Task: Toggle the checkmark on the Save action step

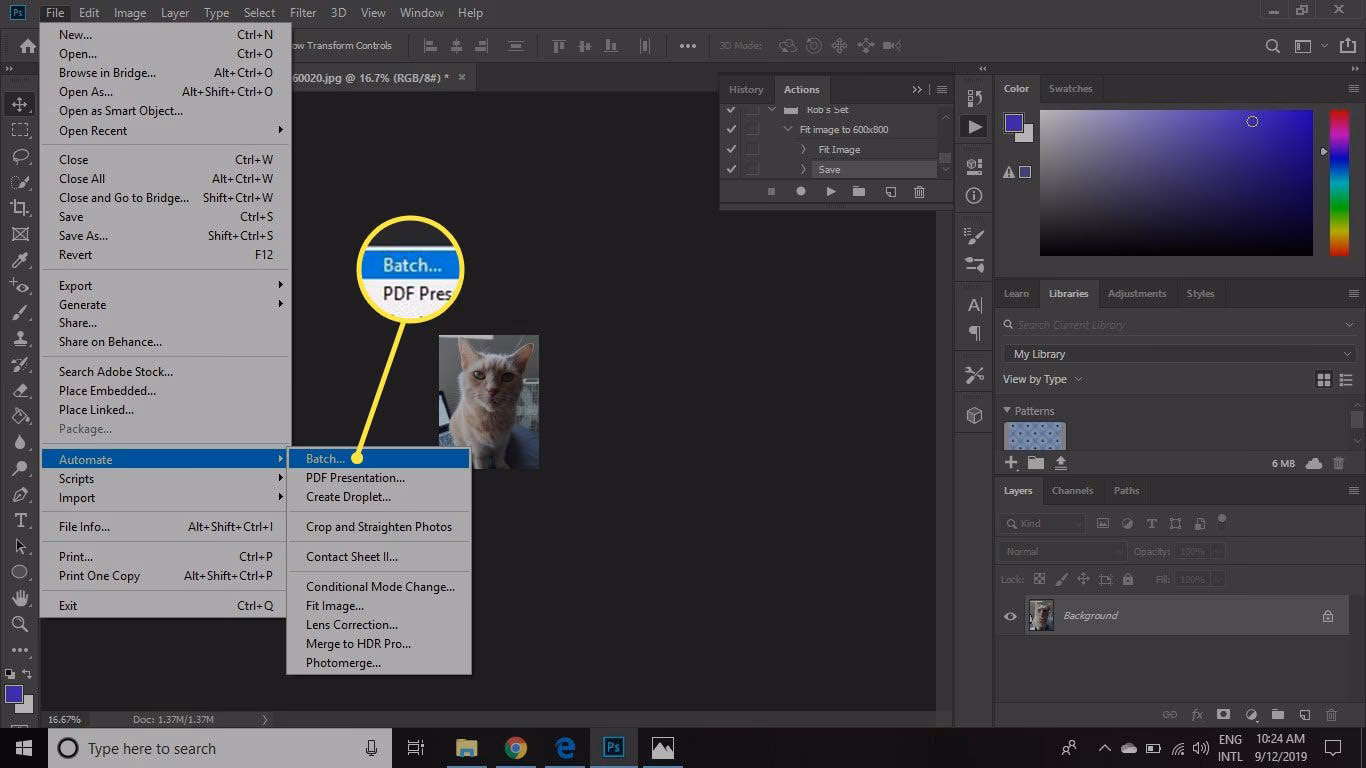Action: 731,169
